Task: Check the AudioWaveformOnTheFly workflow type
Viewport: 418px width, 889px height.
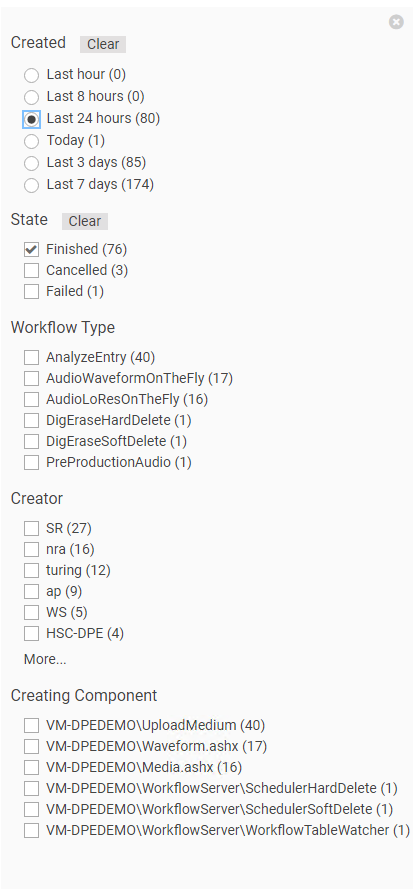Action: click(x=31, y=378)
